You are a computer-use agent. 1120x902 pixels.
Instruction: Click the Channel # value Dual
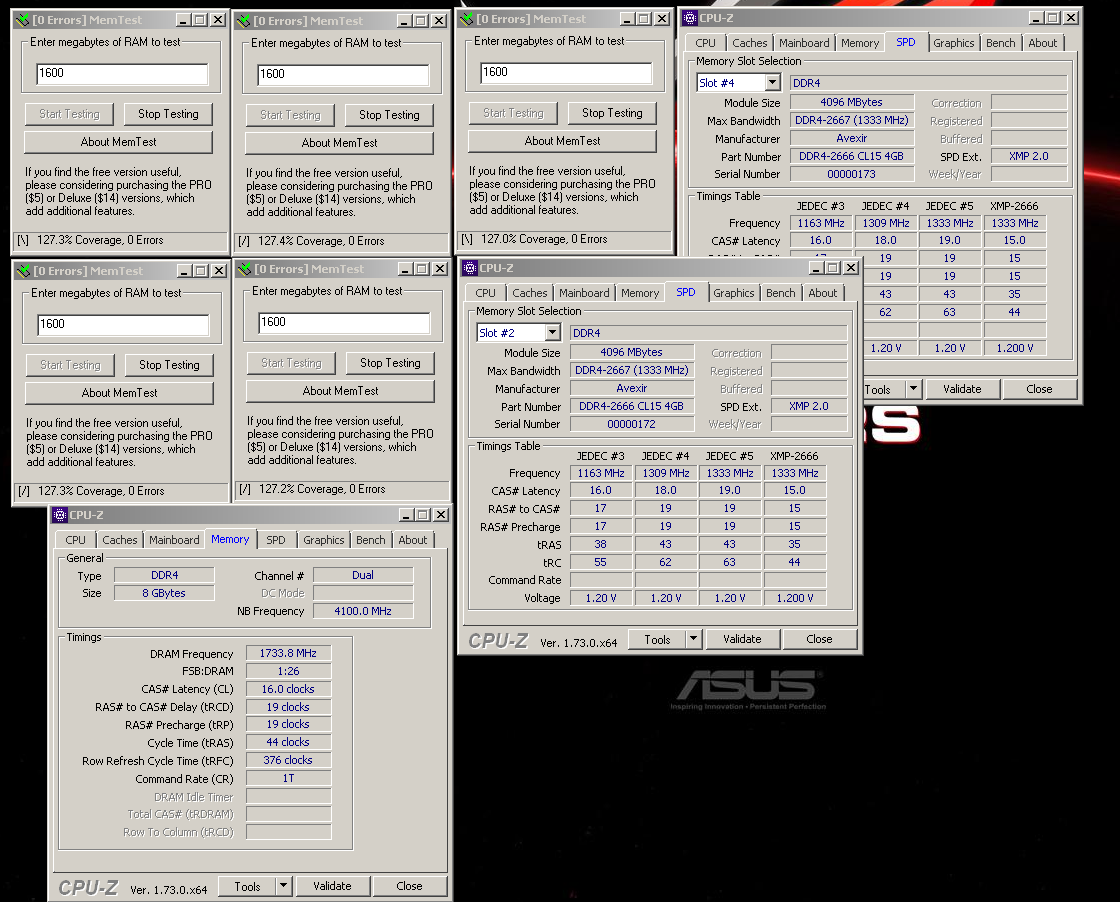tap(363, 575)
